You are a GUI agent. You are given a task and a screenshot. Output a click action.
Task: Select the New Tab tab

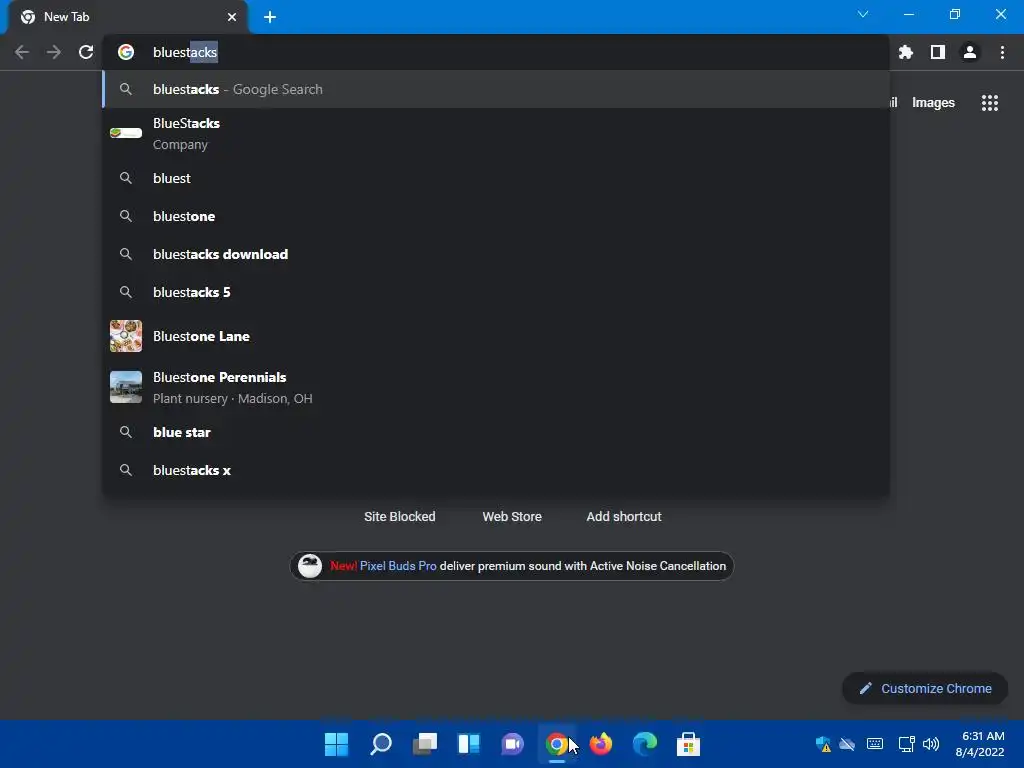point(127,17)
